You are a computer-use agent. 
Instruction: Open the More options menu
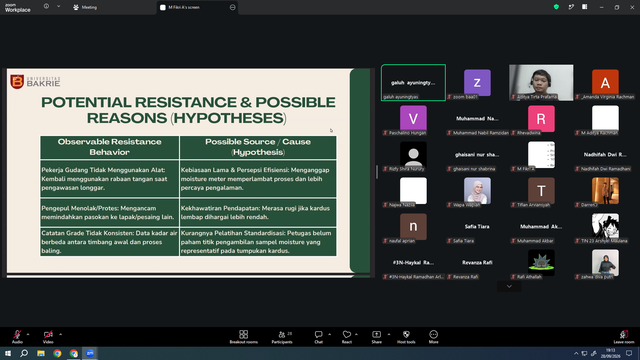[433, 337]
